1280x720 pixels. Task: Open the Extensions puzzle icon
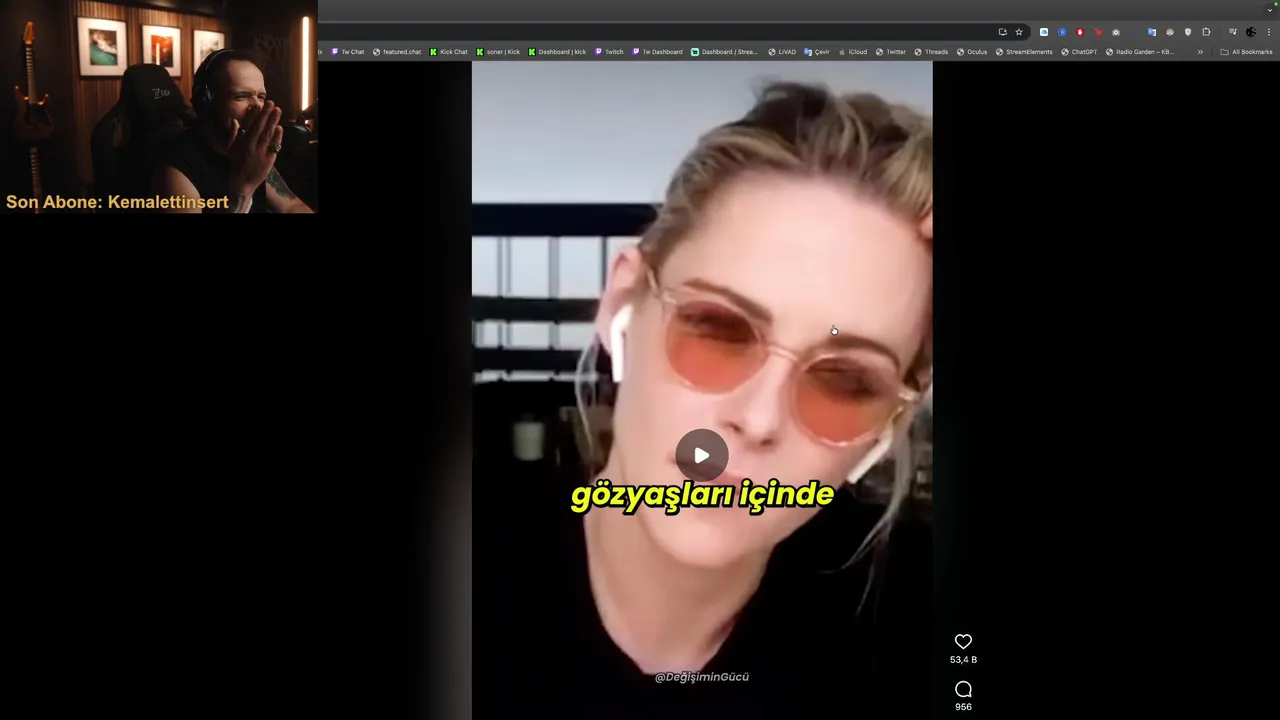(x=1206, y=32)
